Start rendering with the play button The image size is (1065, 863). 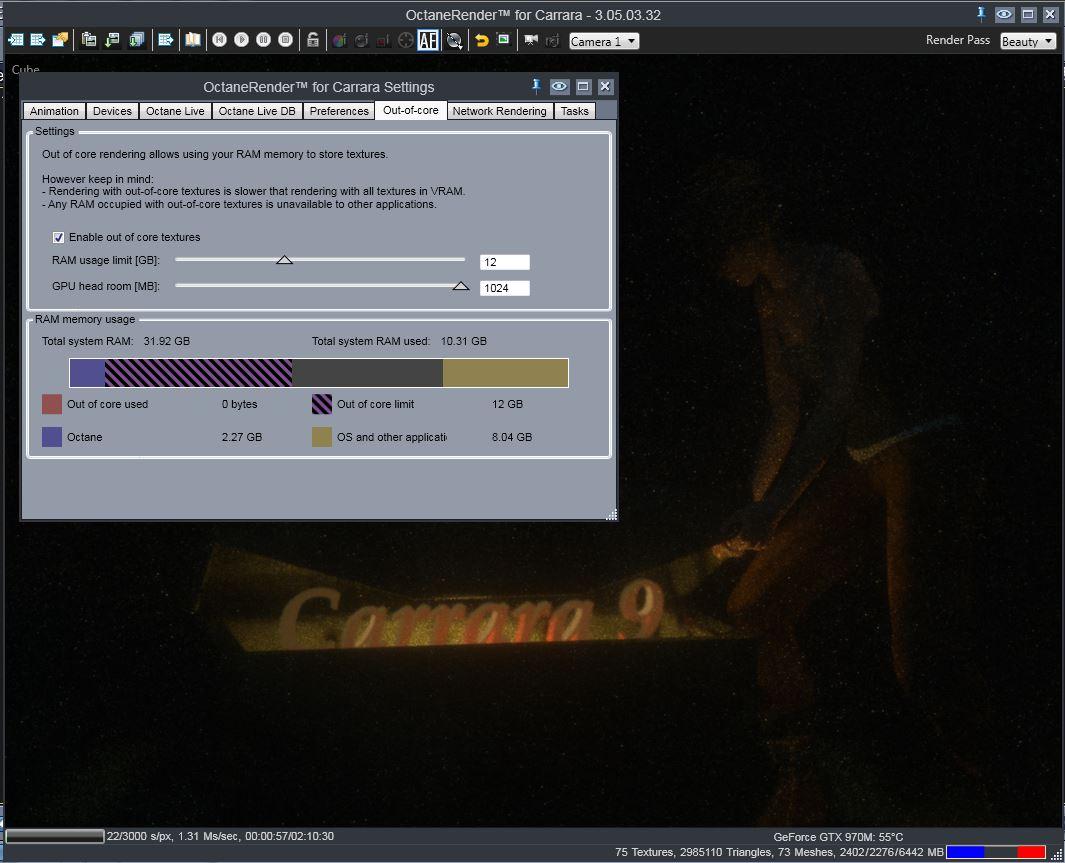[242, 40]
